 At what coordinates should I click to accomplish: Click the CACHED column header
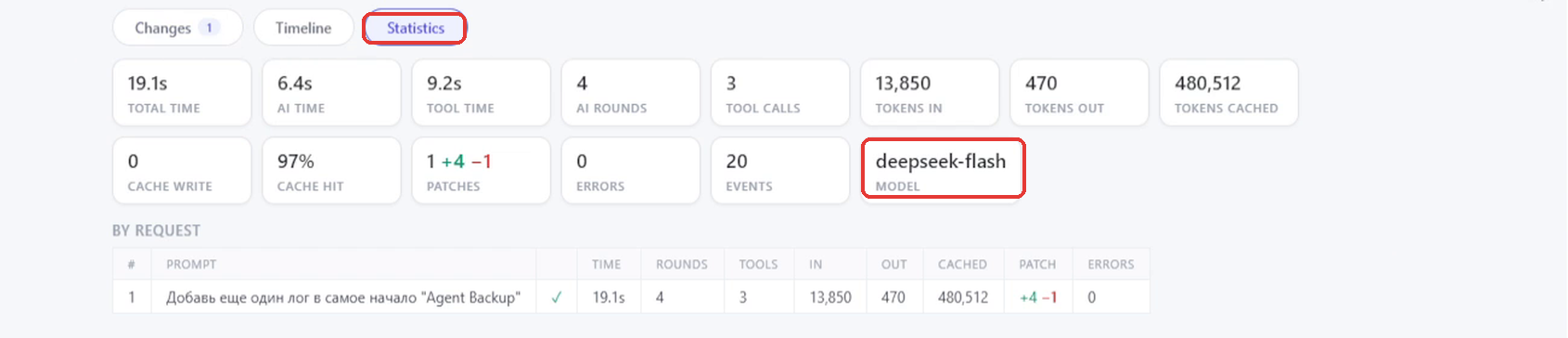click(x=963, y=265)
